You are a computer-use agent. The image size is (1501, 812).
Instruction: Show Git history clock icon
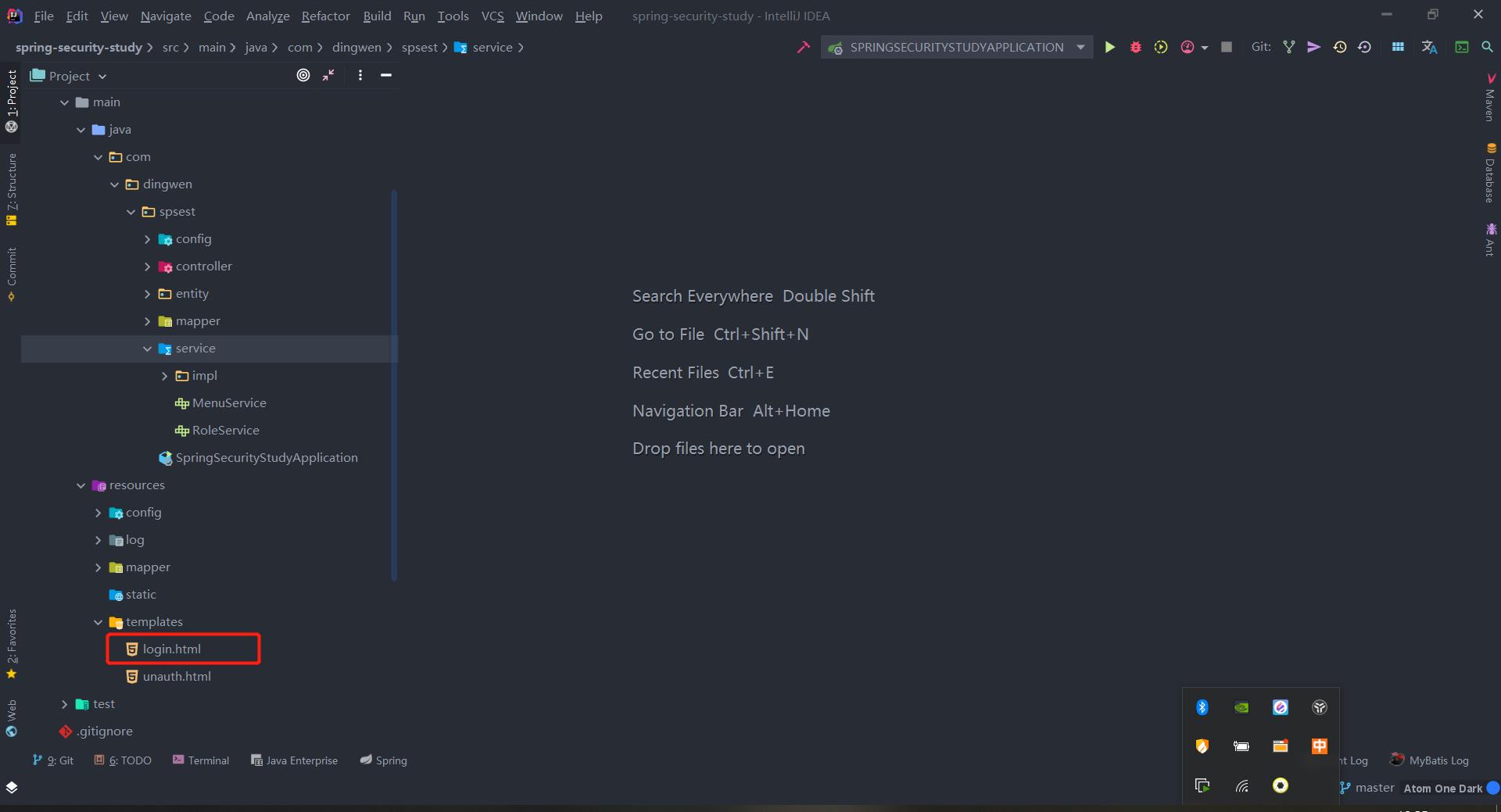tap(1340, 48)
